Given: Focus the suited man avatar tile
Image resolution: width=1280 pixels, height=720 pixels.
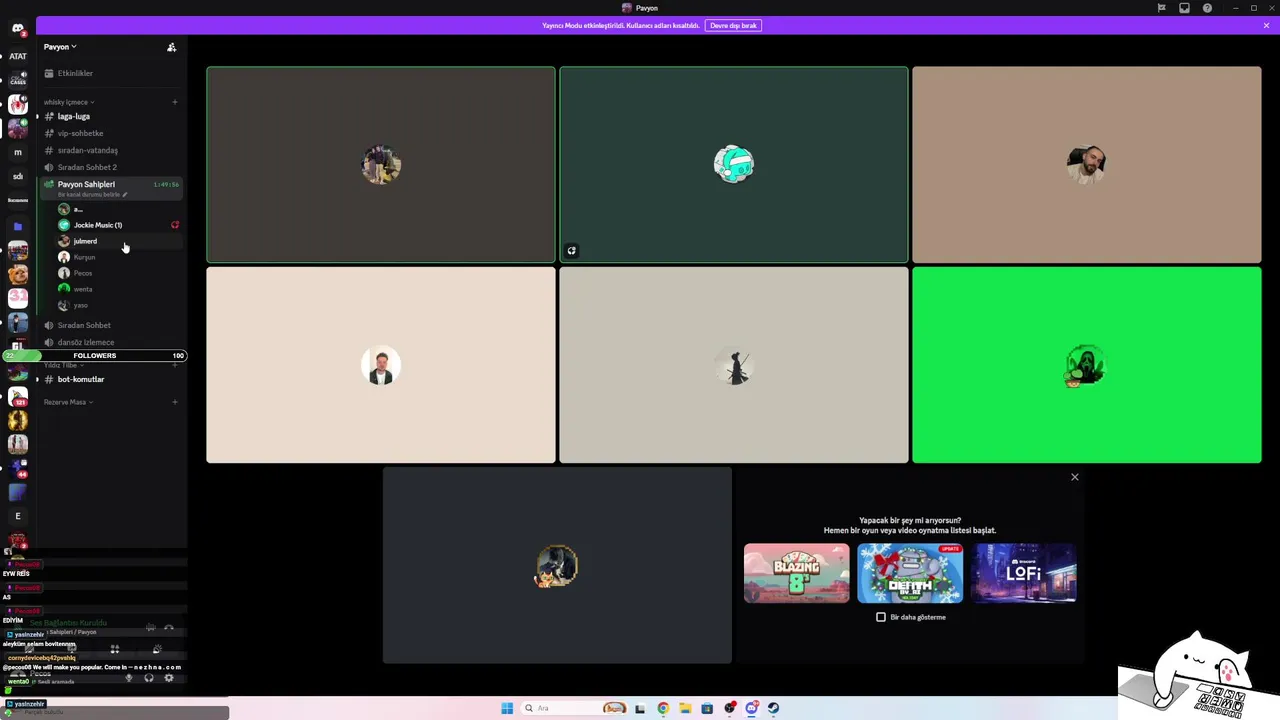Looking at the screenshot, I should tap(381, 365).
